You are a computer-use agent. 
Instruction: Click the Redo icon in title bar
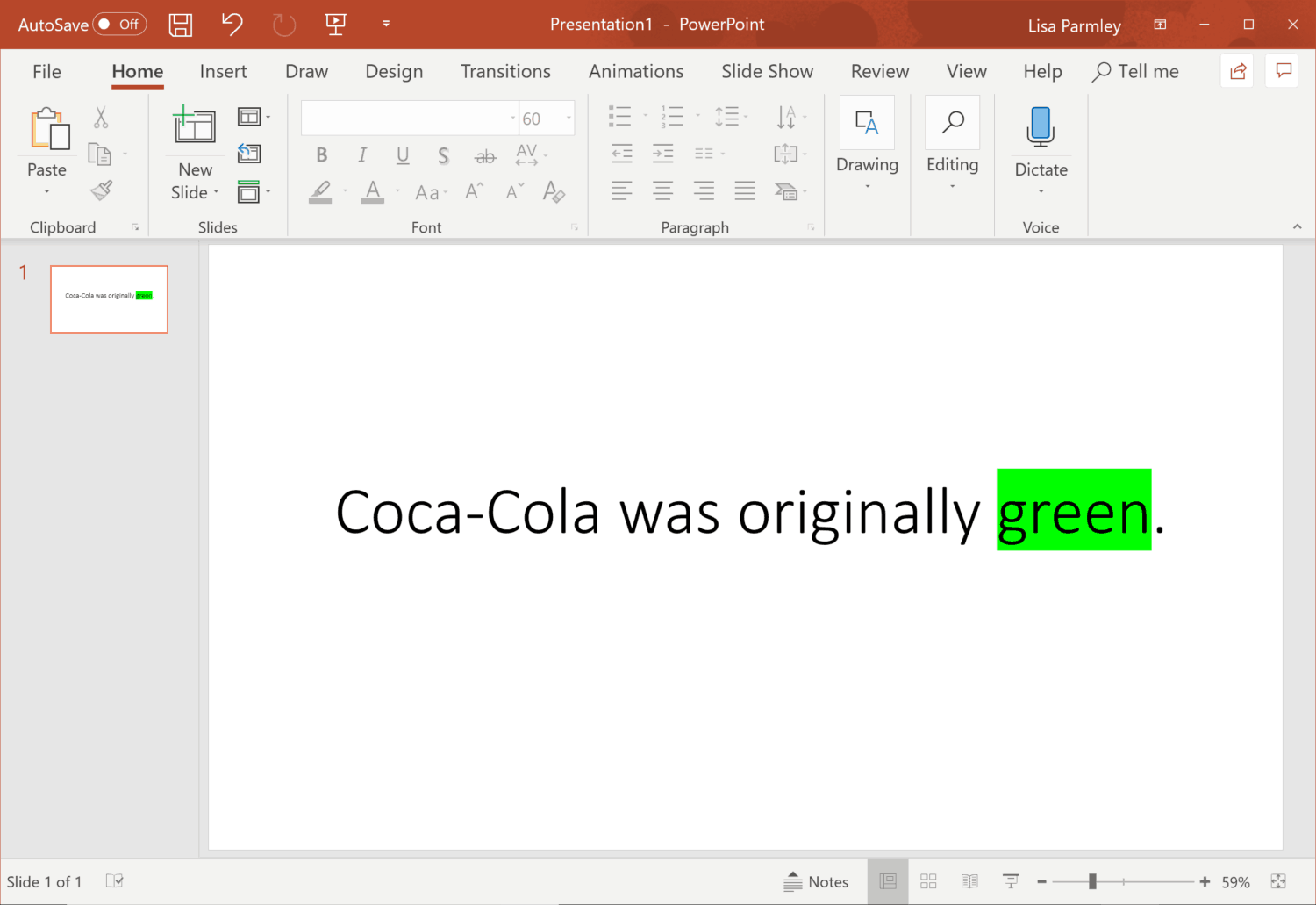click(284, 25)
